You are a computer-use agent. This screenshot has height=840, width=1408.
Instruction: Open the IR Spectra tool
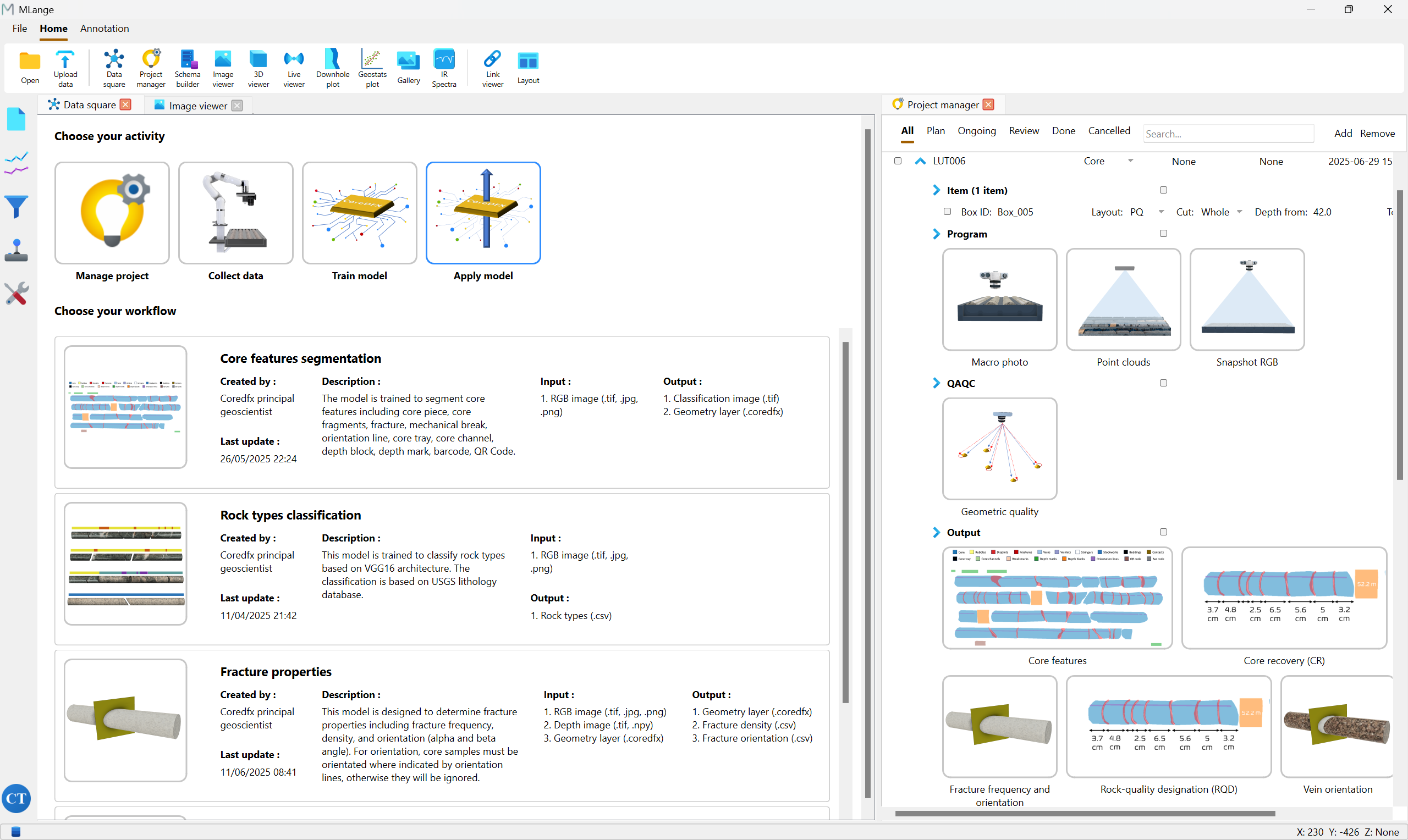(444, 68)
